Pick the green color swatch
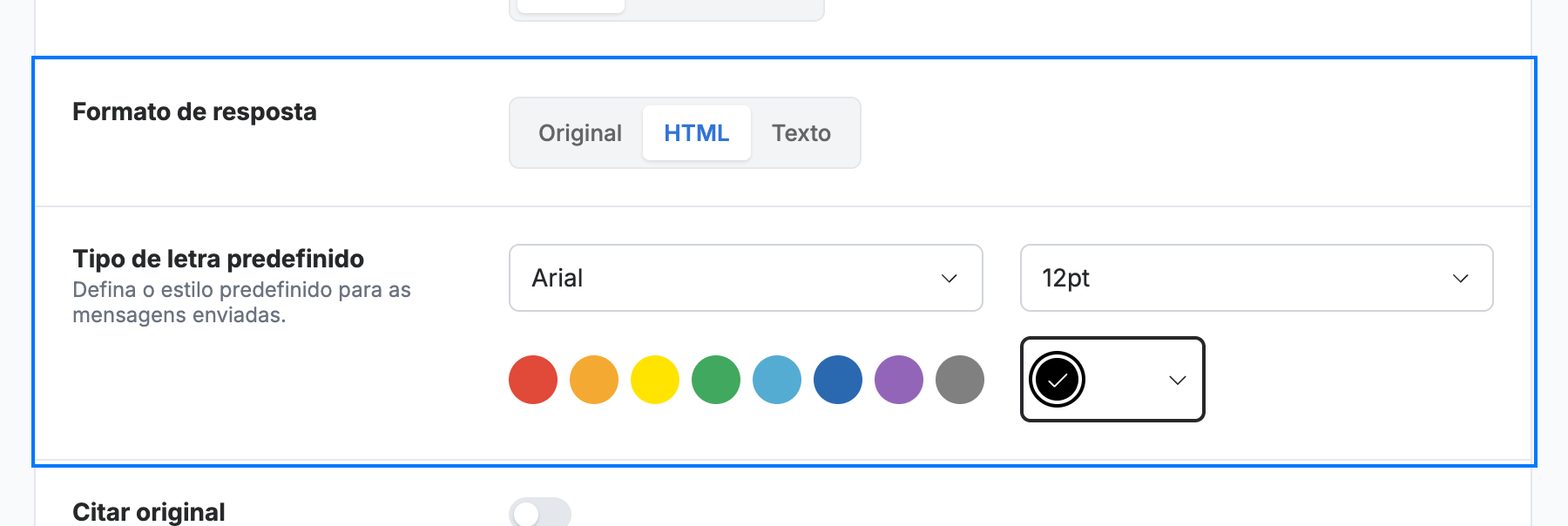The width and height of the screenshot is (1568, 526). (x=716, y=380)
